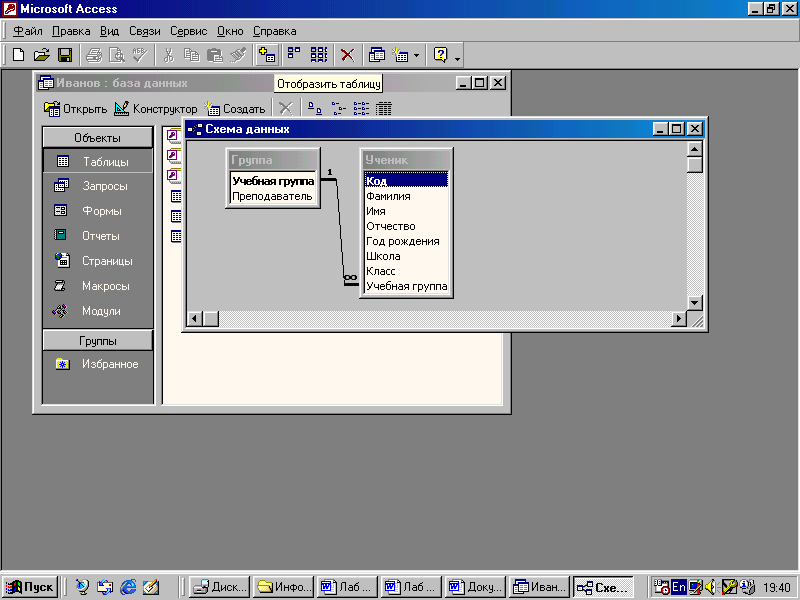
Task: Click the Details view icon
Action: [x=384, y=108]
